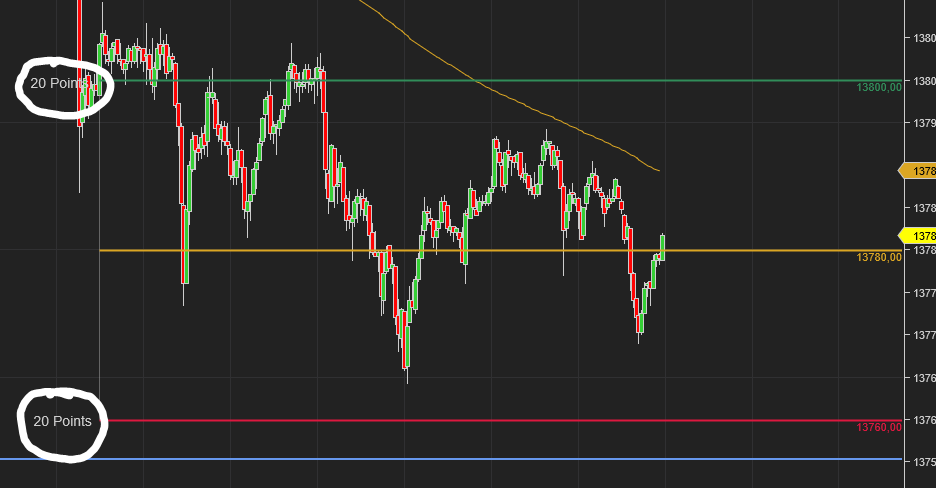Click the orange moving average price tag on axis
The height and width of the screenshot is (488, 936).
click(919, 171)
